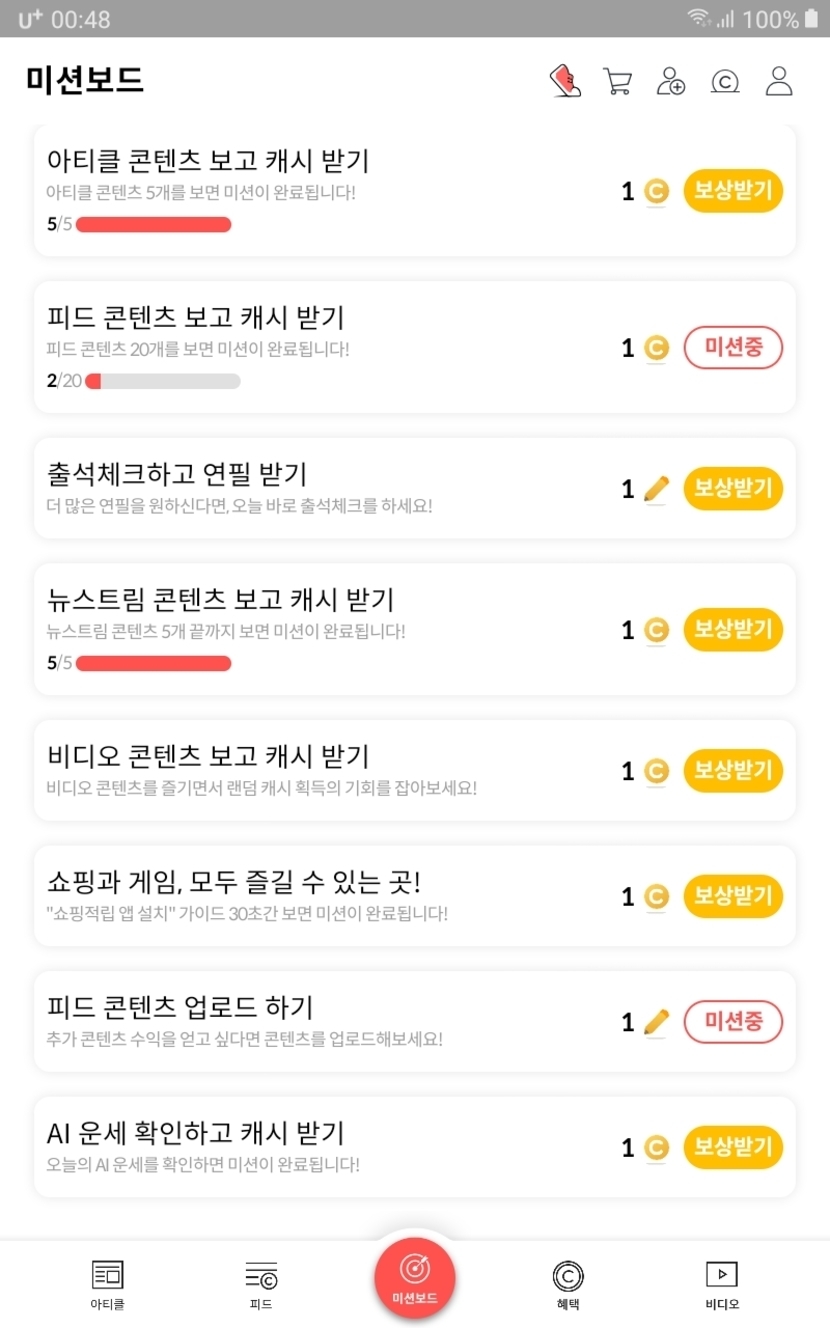Viewport: 830px width, 1328px height.
Task: Tap the add friend icon
Action: coord(671,81)
